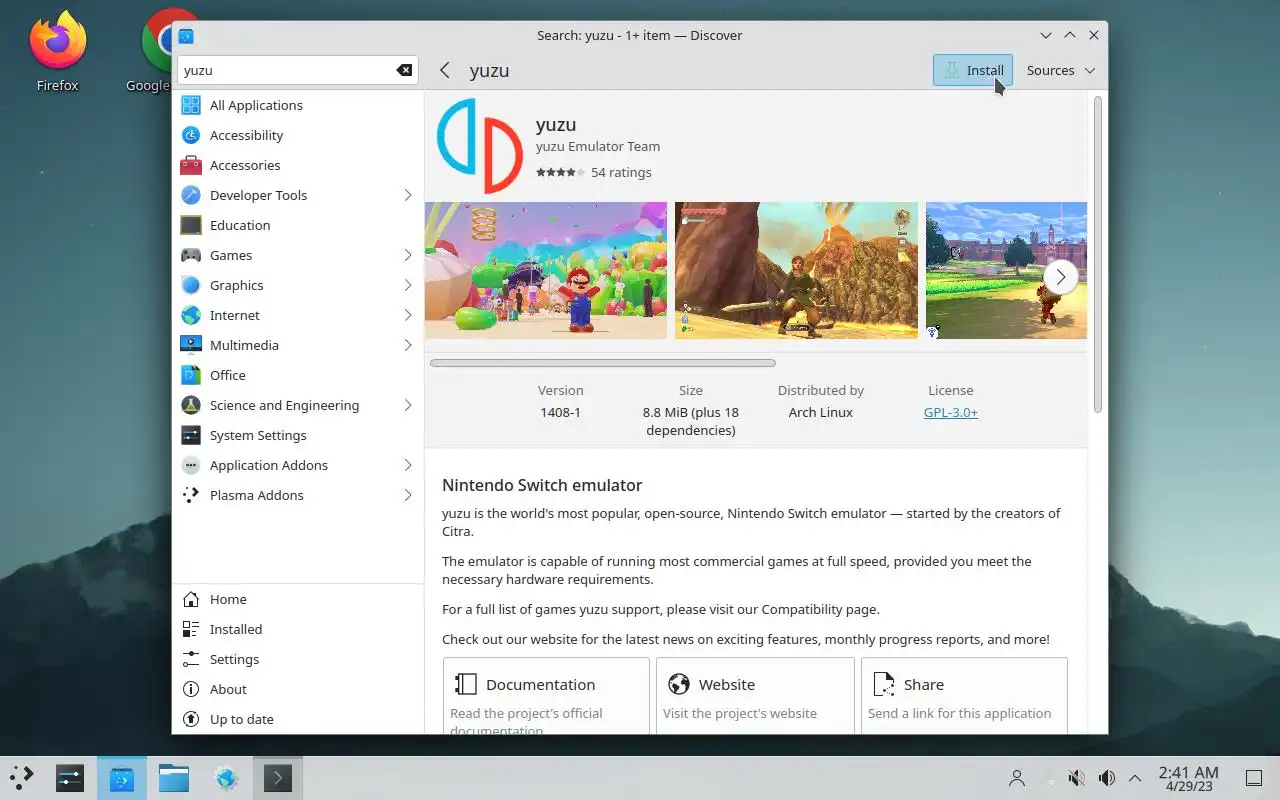Select the Office category icon
This screenshot has height=800, width=1280.
coord(191,375)
